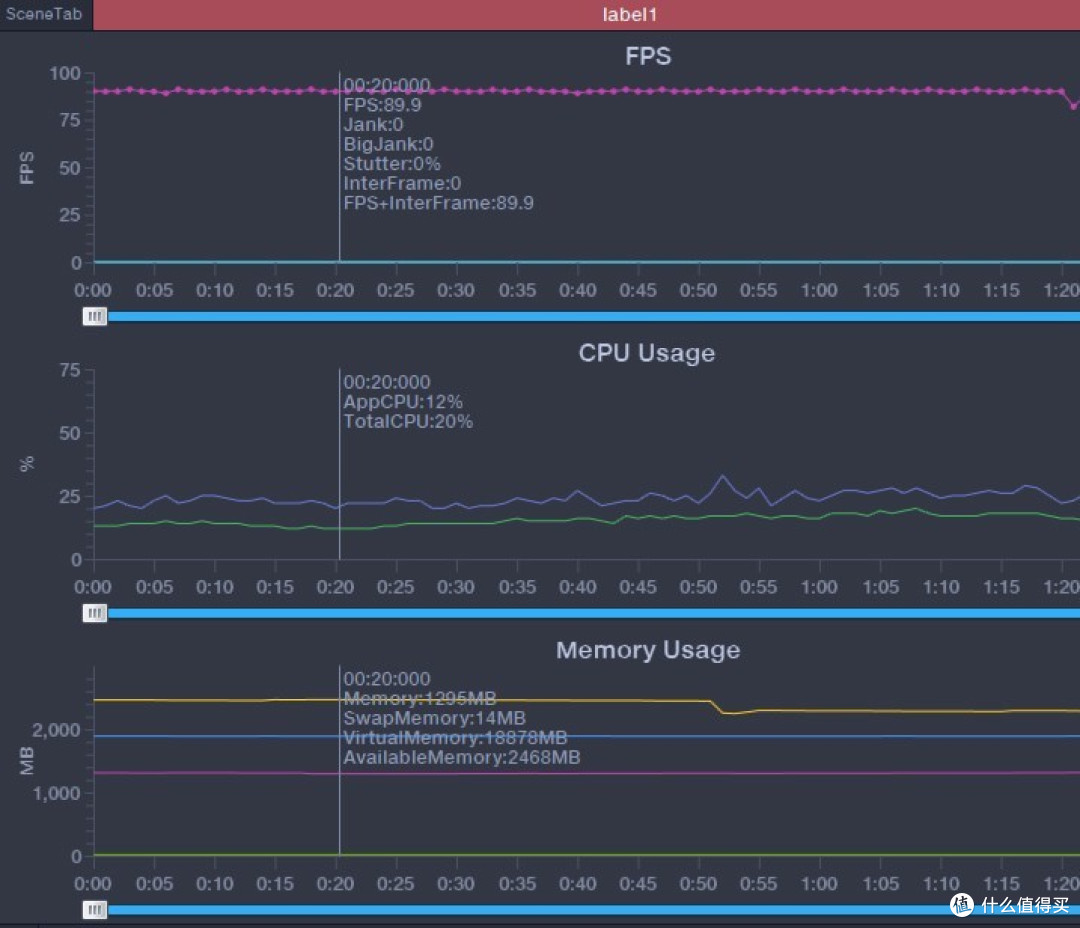Select the label1 tab header

[630, 15]
